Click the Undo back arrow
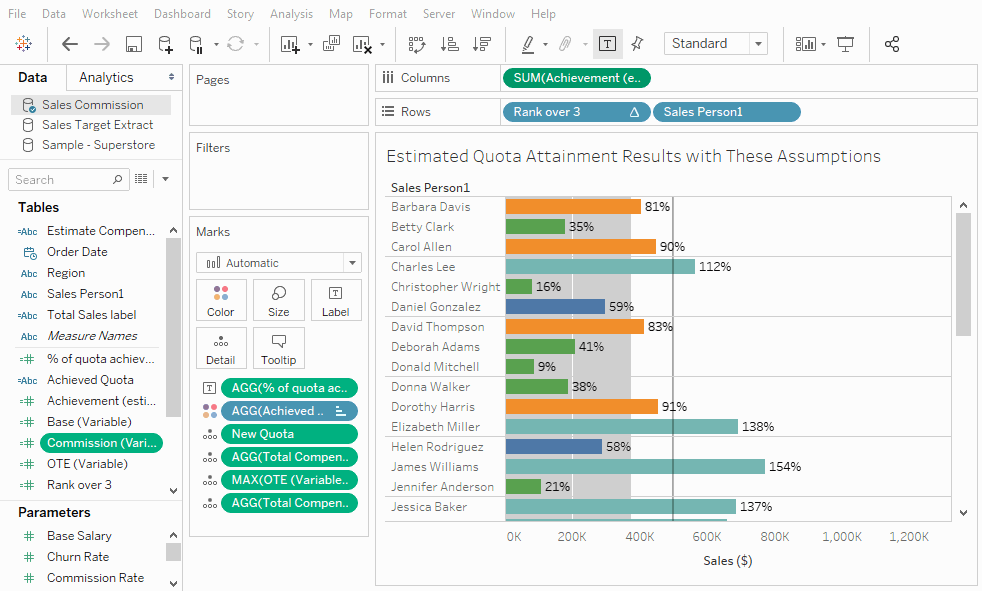Screen dimensions: 982x591 point(70,44)
